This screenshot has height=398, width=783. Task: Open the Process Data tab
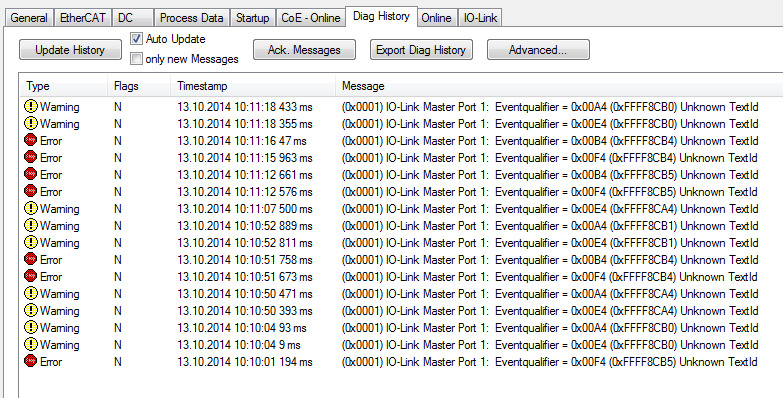click(191, 18)
